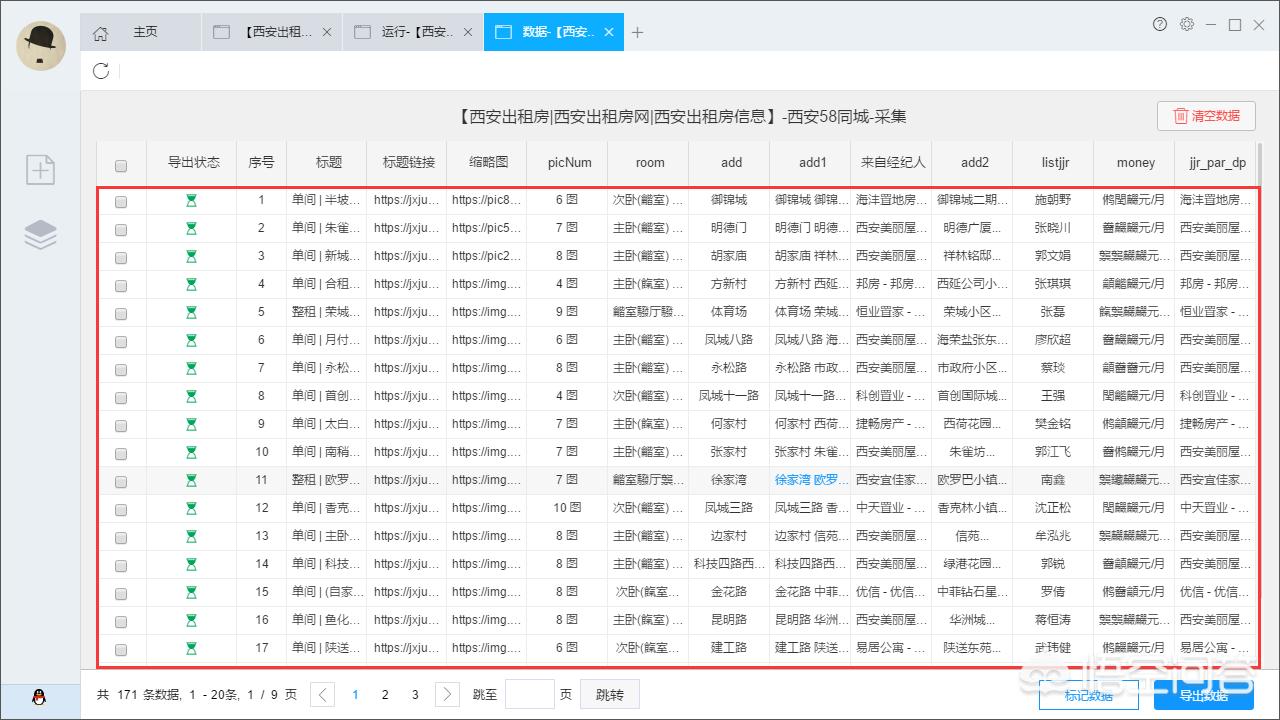
Task: Switch to the 运行-【西安 tab
Action: coord(416,32)
